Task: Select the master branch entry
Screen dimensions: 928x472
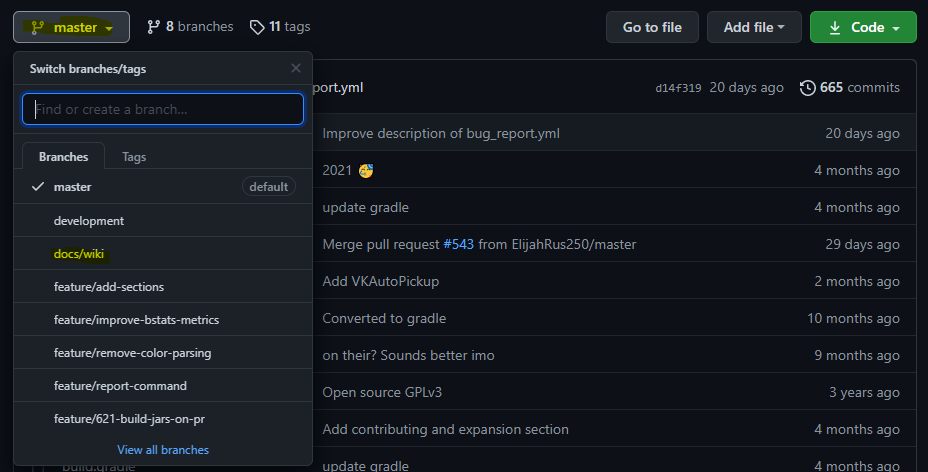Action: [x=163, y=187]
